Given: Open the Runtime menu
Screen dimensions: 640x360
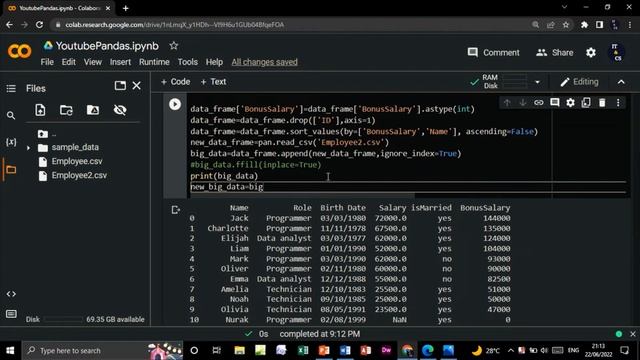Looking at the screenshot, I should coord(154,62).
